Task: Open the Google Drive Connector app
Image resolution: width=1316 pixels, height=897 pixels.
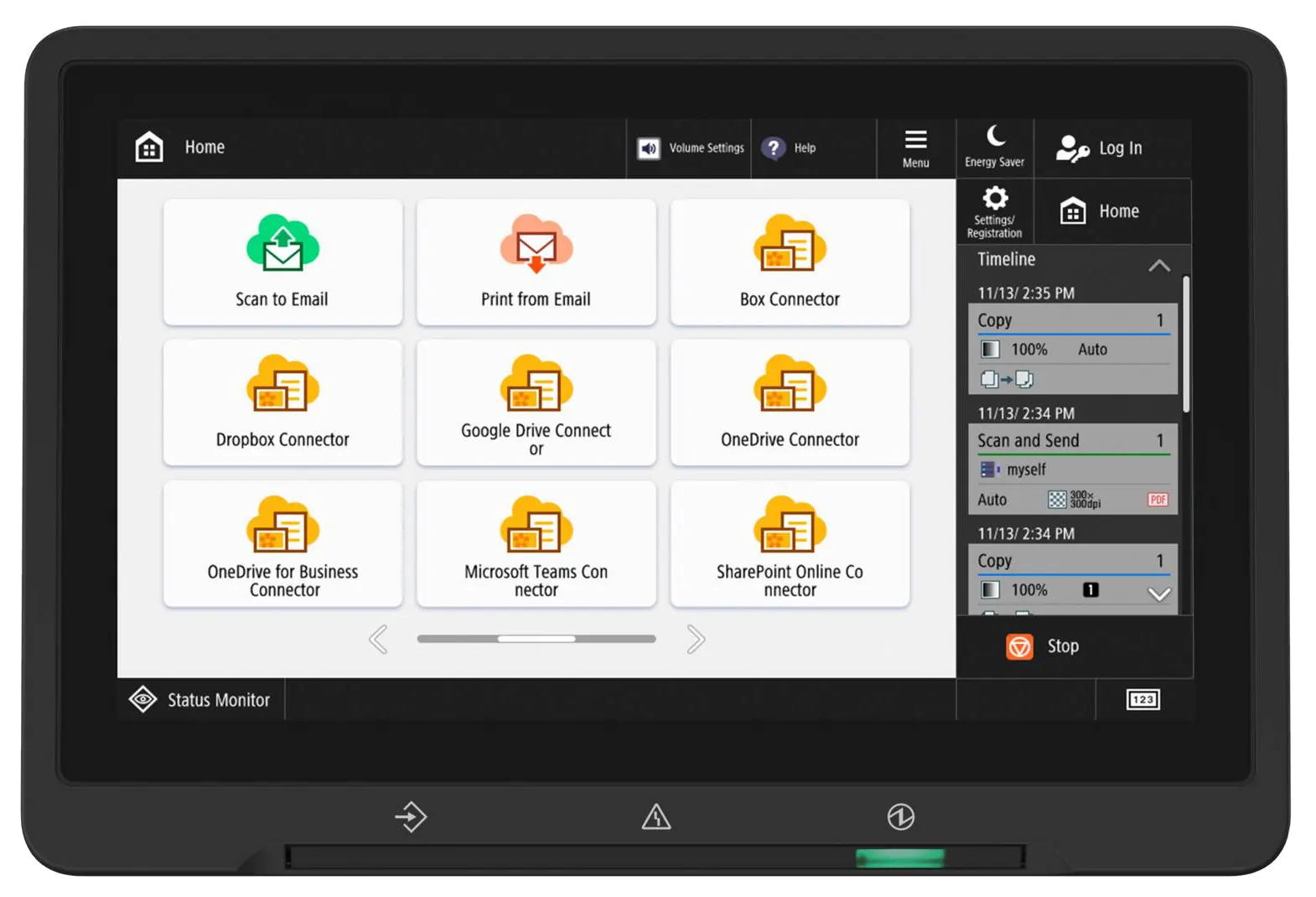Action: click(x=536, y=402)
